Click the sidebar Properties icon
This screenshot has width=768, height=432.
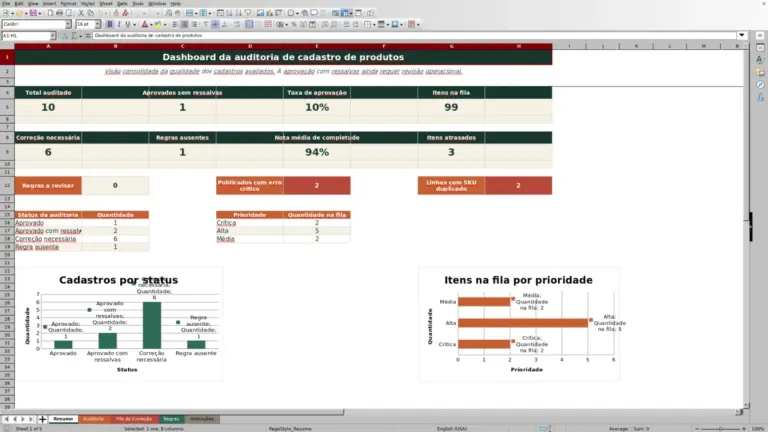[x=760, y=48]
